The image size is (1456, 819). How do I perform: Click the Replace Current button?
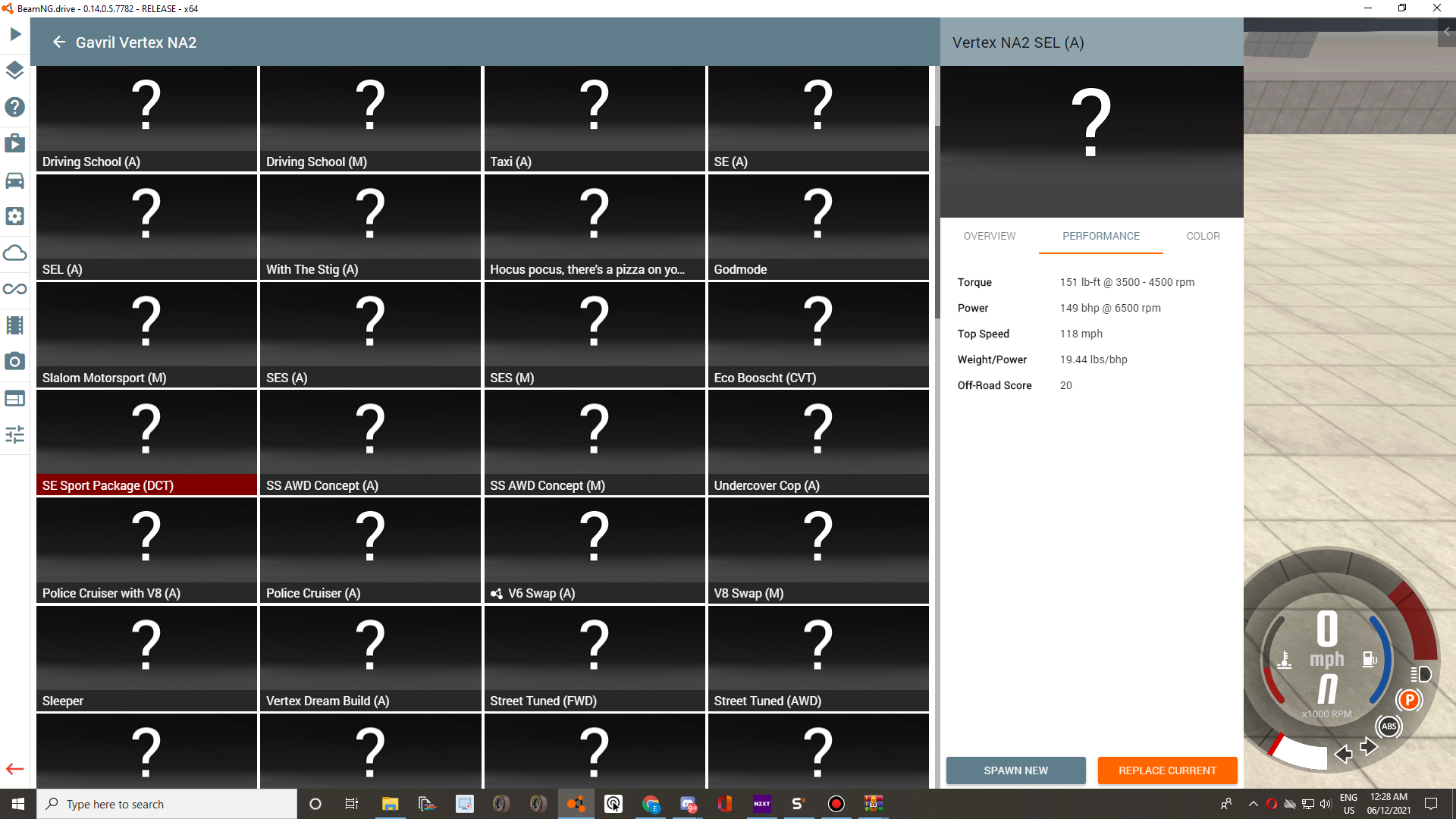tap(1168, 770)
